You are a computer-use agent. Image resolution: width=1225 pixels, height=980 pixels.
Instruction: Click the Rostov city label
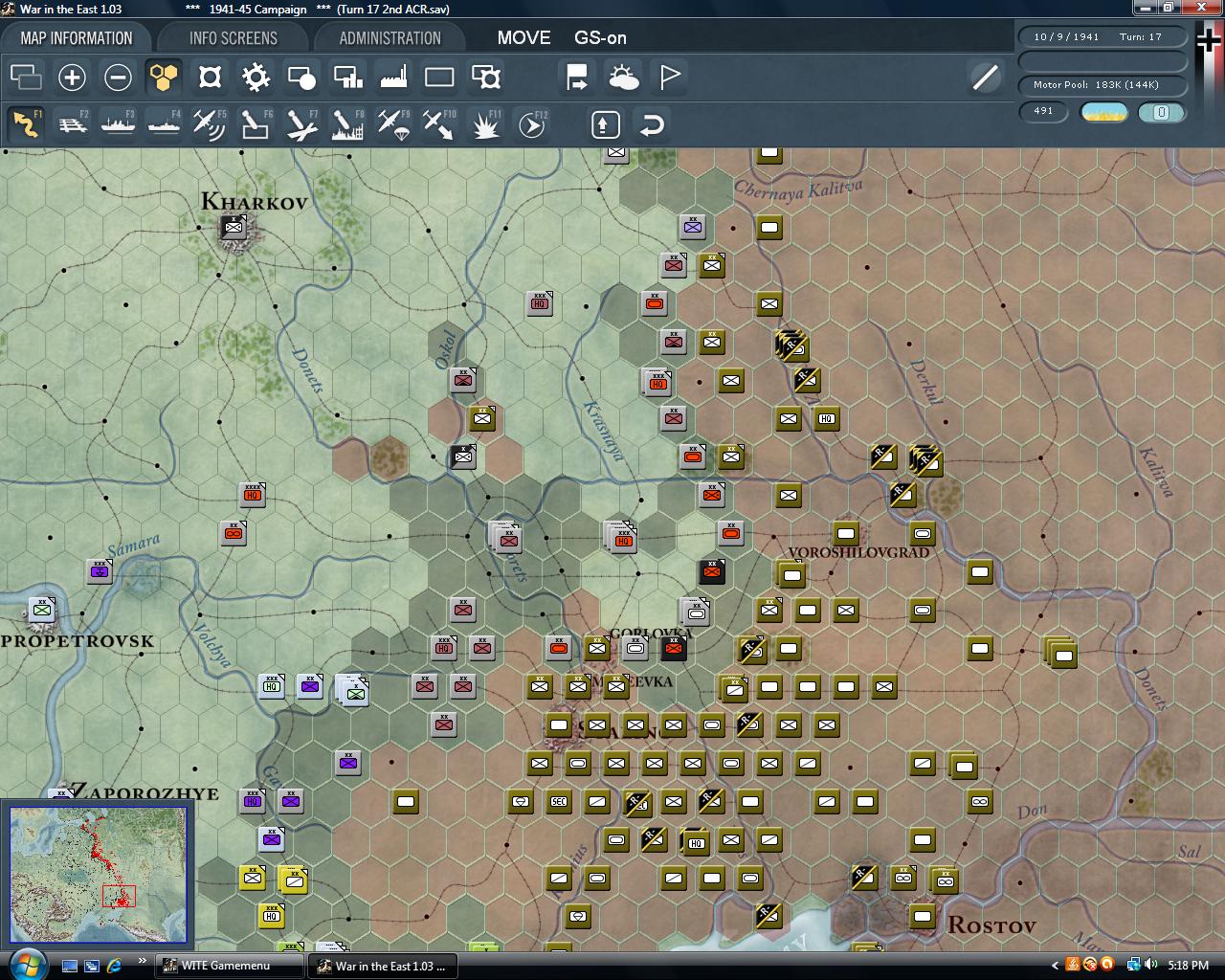pos(991,925)
